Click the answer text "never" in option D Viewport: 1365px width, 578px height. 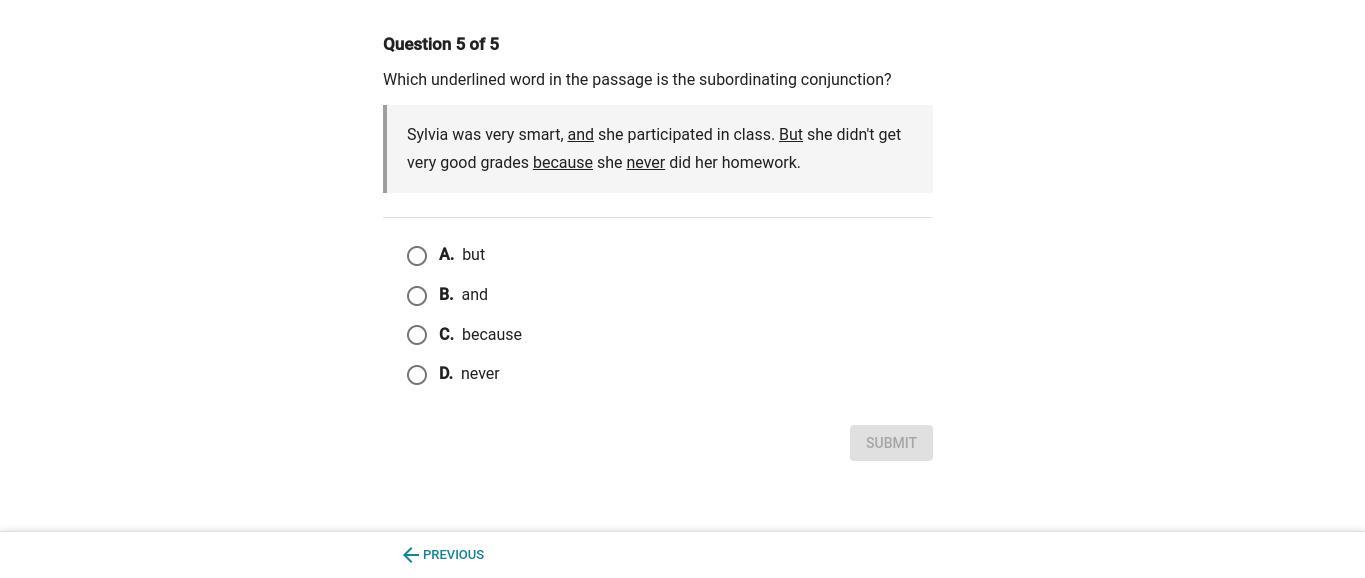coord(480,374)
